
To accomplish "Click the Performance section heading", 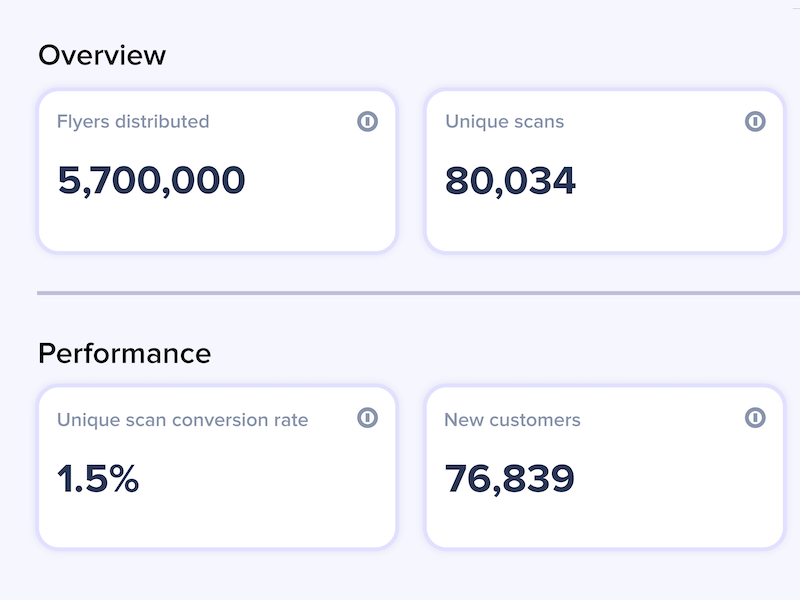I will (124, 353).
